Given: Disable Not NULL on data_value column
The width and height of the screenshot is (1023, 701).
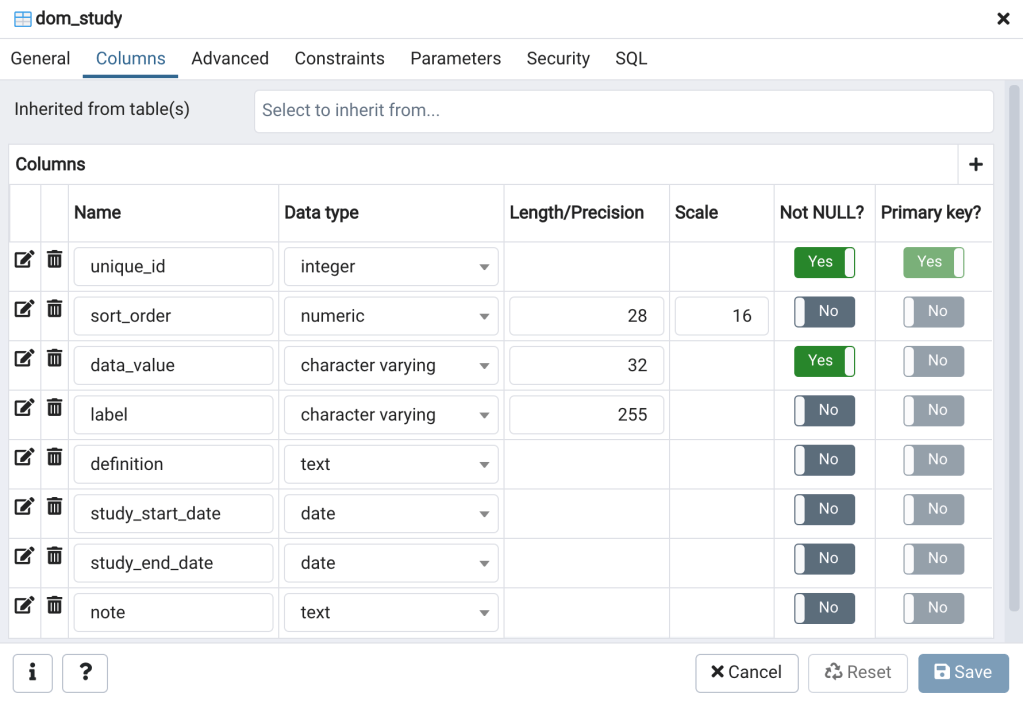Looking at the screenshot, I should tap(824, 361).
